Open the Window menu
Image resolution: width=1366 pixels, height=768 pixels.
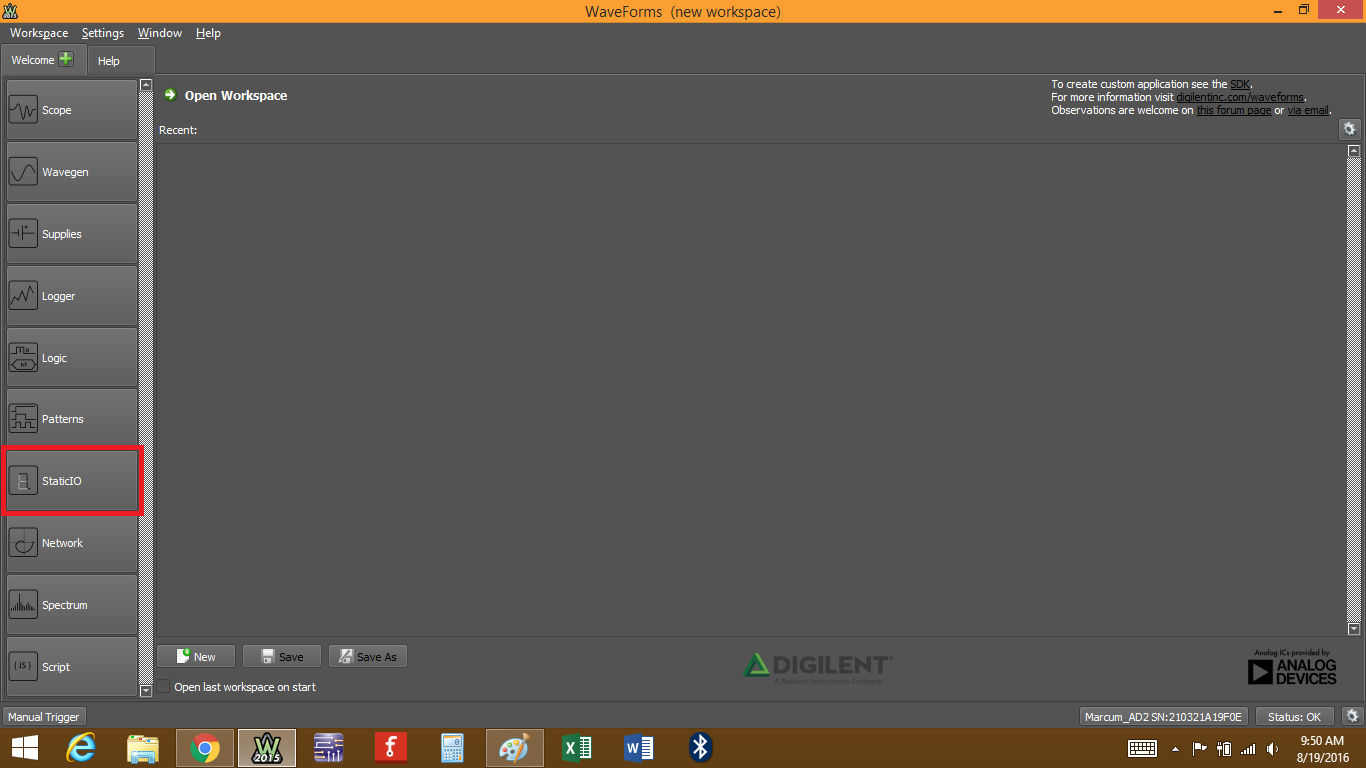(x=160, y=33)
